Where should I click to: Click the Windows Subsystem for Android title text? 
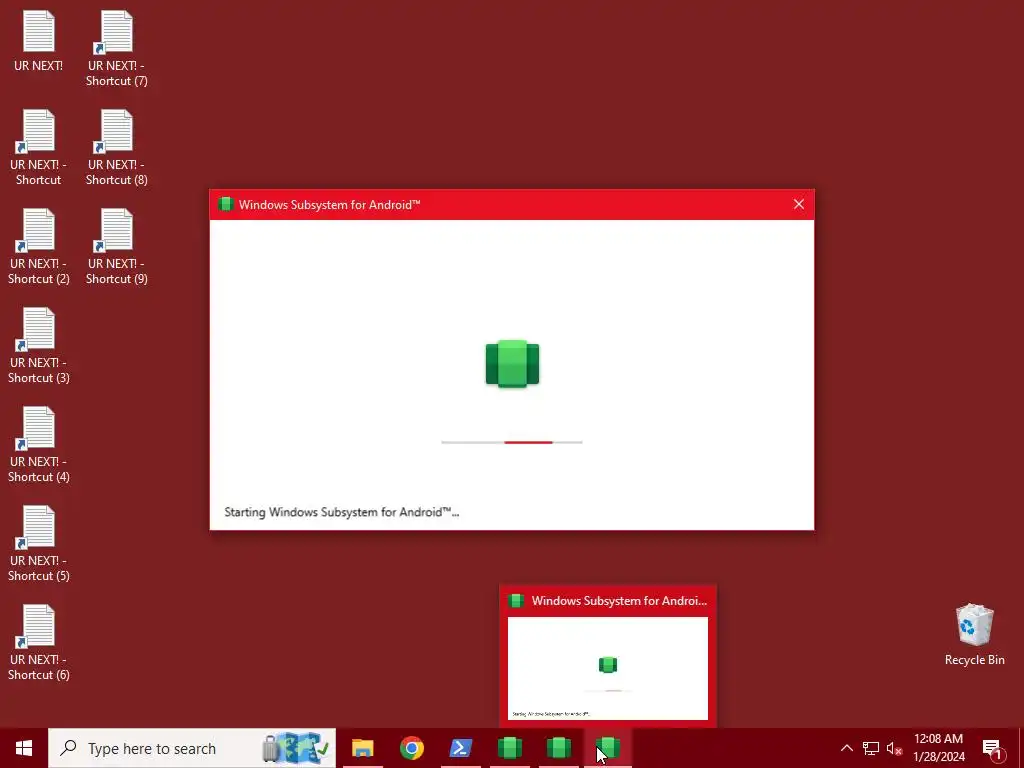(x=329, y=204)
